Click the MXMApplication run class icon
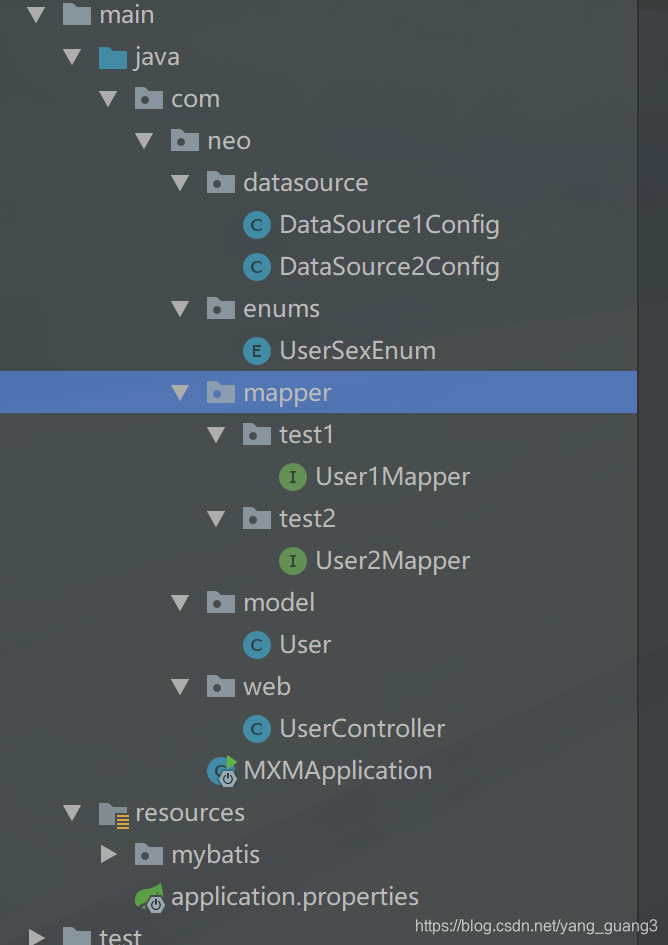Viewport: 668px width, 945px height. coord(221,771)
